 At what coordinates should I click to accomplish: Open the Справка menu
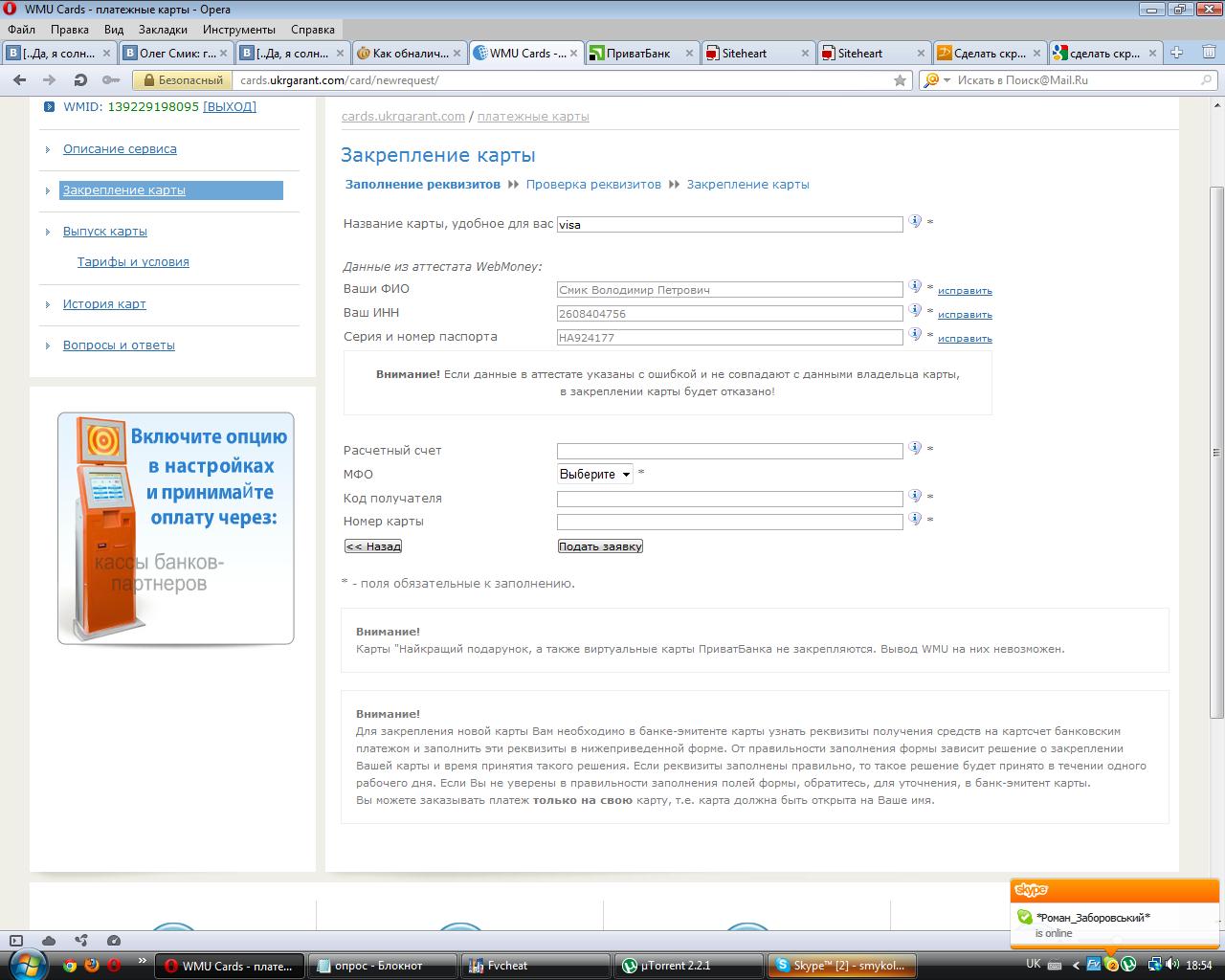point(312,30)
